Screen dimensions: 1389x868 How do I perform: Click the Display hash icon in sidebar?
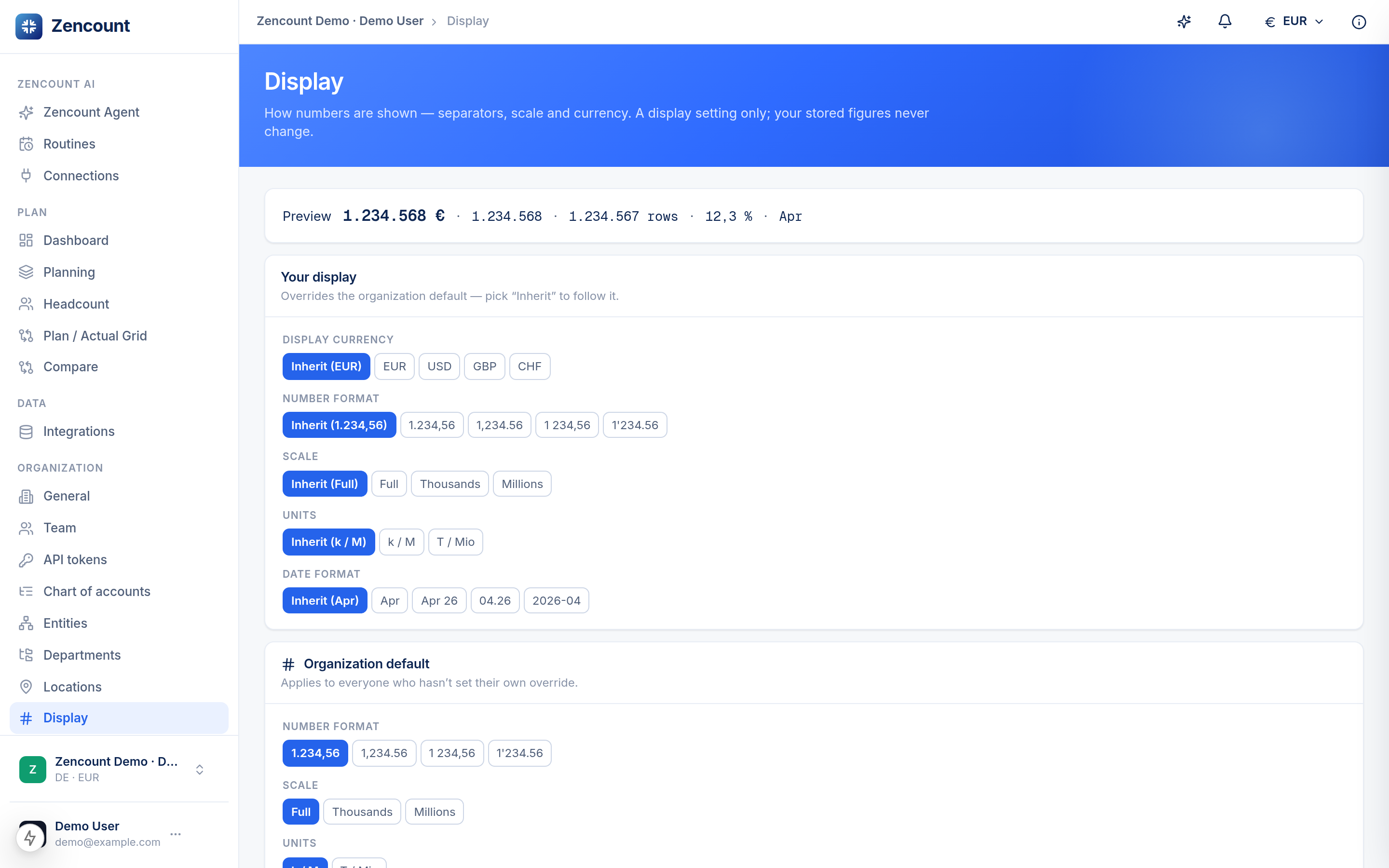tap(26, 718)
